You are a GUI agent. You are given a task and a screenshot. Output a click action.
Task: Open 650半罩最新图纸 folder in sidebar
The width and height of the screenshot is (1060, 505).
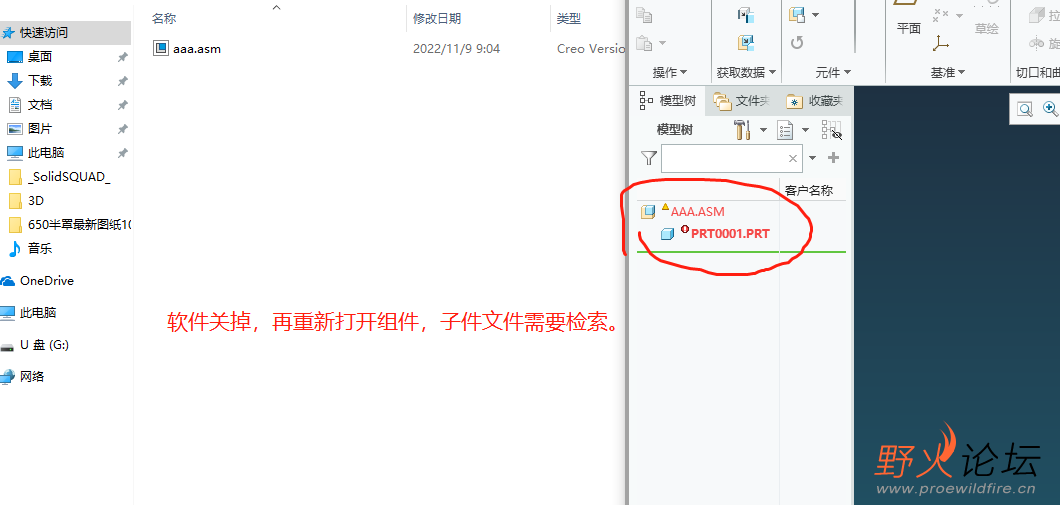pos(80,224)
